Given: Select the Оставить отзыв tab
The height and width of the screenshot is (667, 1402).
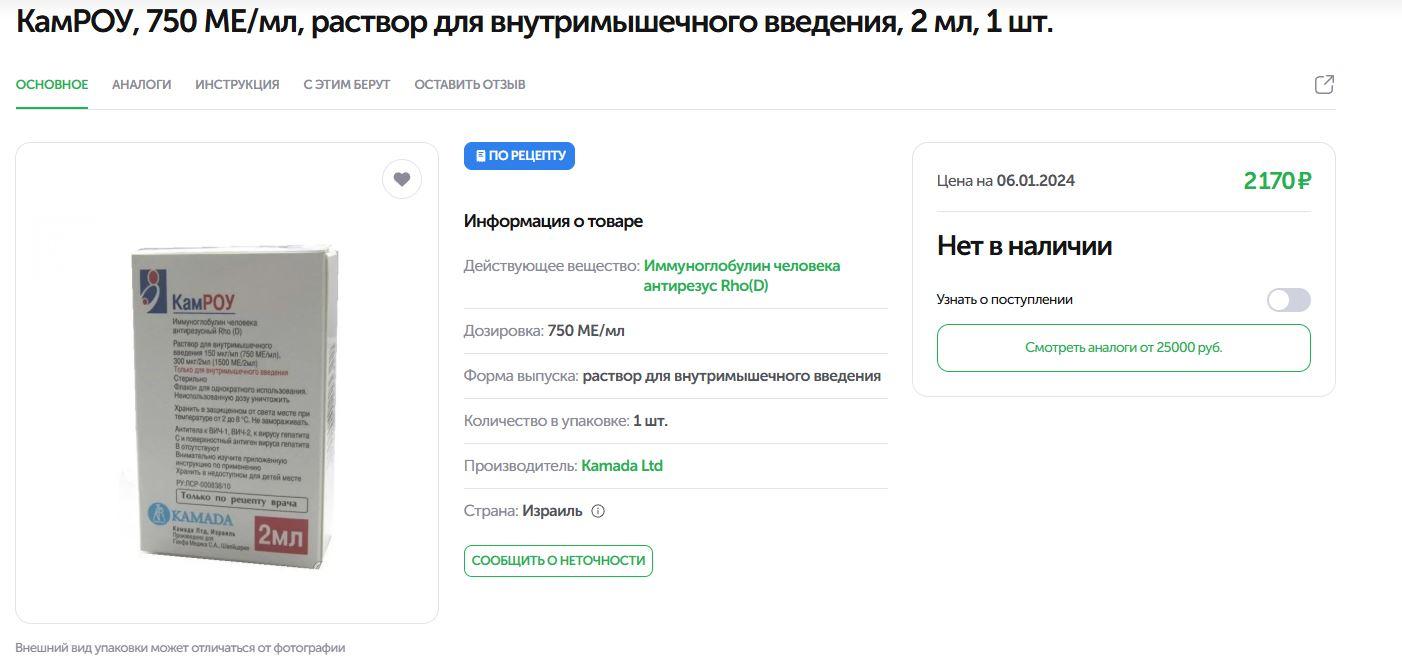Looking at the screenshot, I should pos(470,85).
